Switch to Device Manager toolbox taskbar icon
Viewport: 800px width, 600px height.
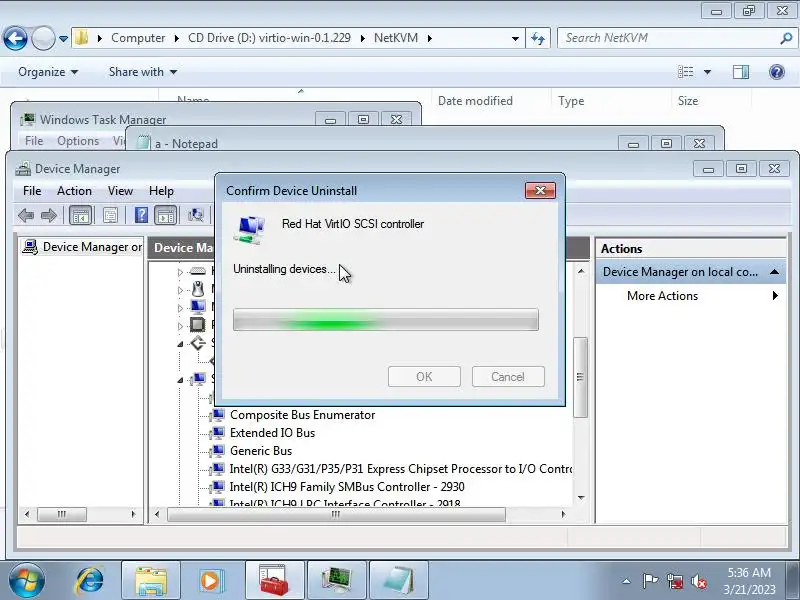pos(274,581)
